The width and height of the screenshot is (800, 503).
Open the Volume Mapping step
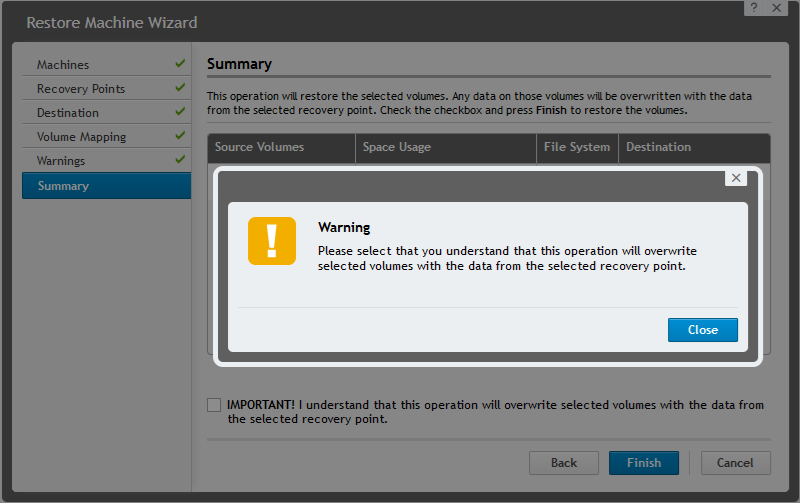[x=82, y=137]
